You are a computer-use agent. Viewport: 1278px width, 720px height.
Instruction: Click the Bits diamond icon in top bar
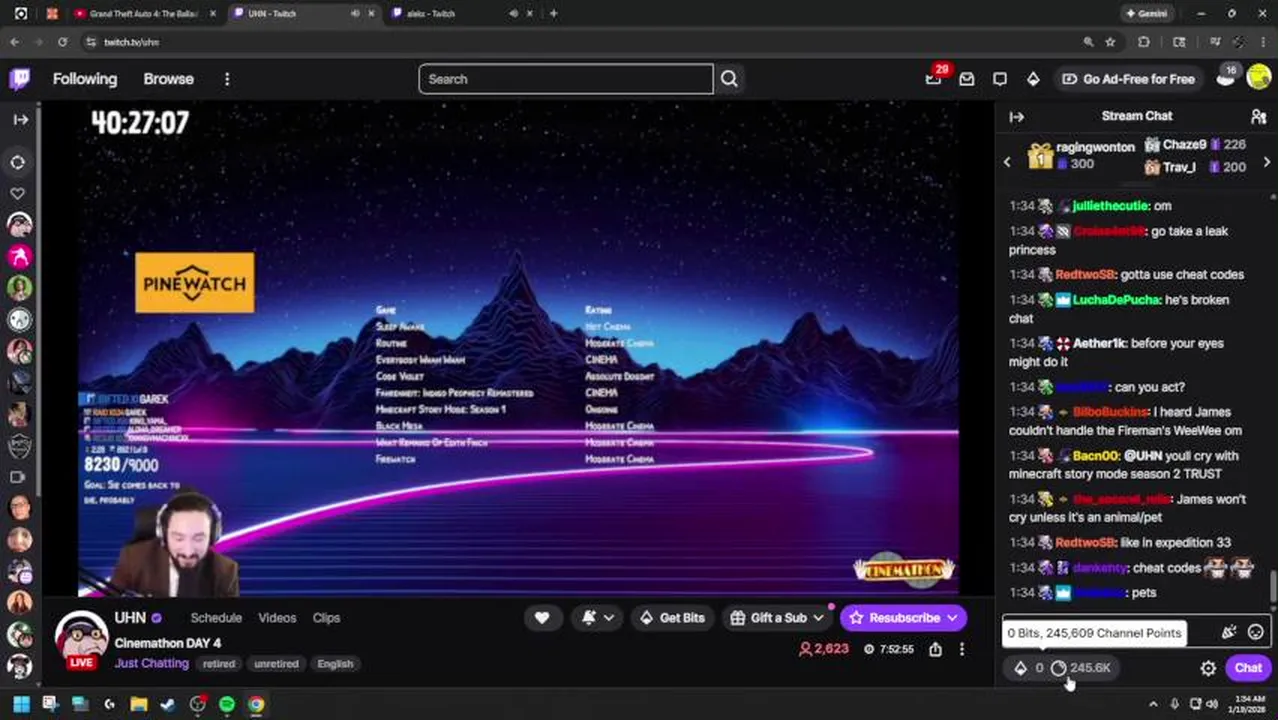(1033, 79)
